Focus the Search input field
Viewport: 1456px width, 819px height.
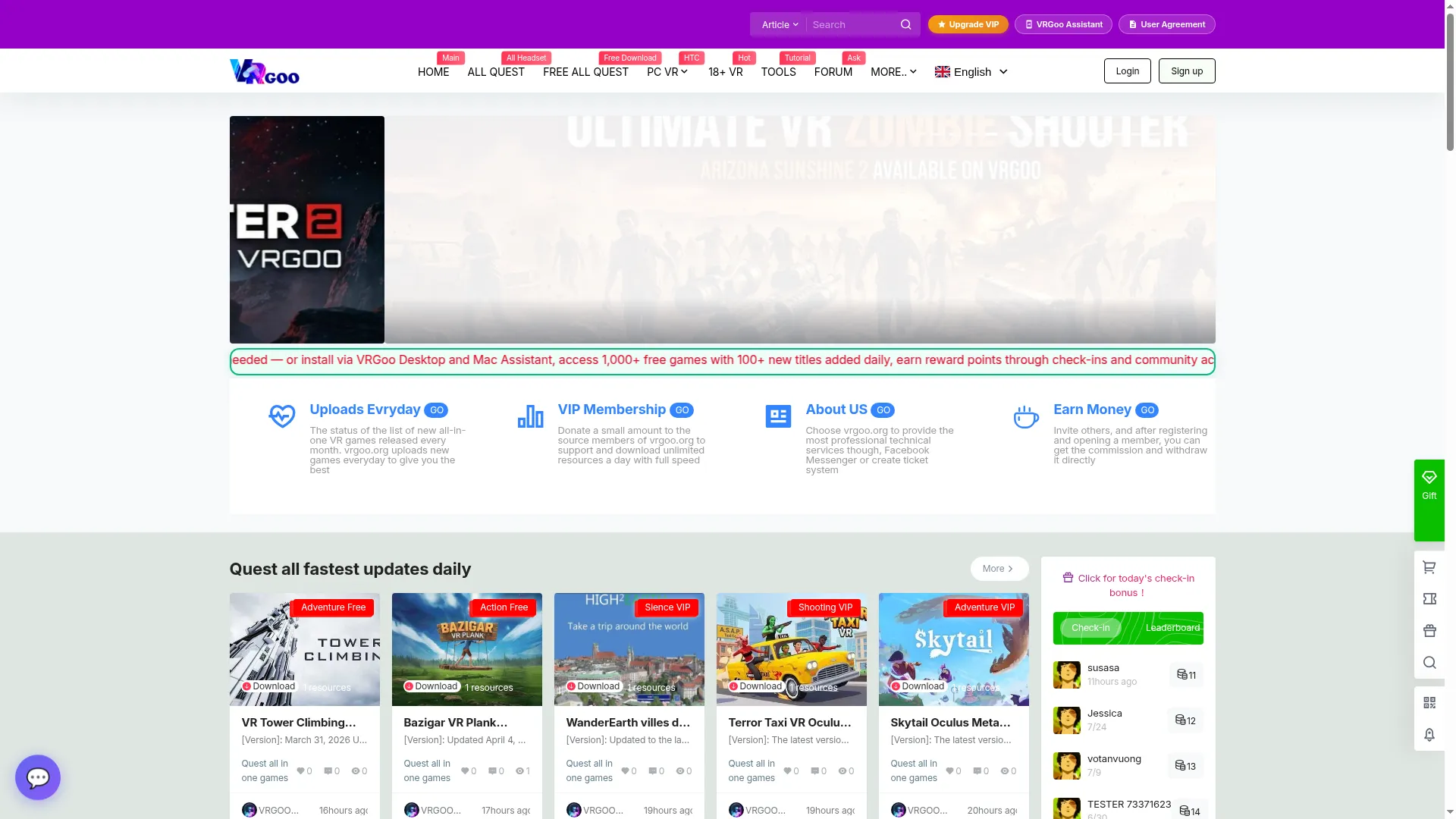pos(853,24)
